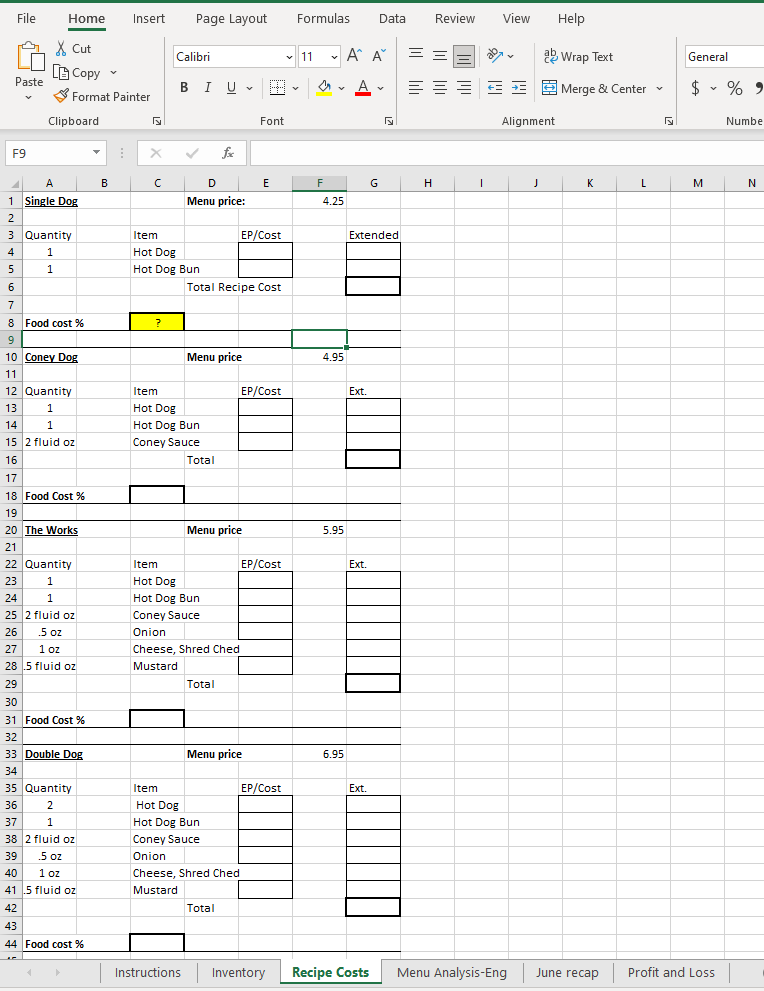
Task: Click Increase Indent icon
Action: (x=519, y=88)
